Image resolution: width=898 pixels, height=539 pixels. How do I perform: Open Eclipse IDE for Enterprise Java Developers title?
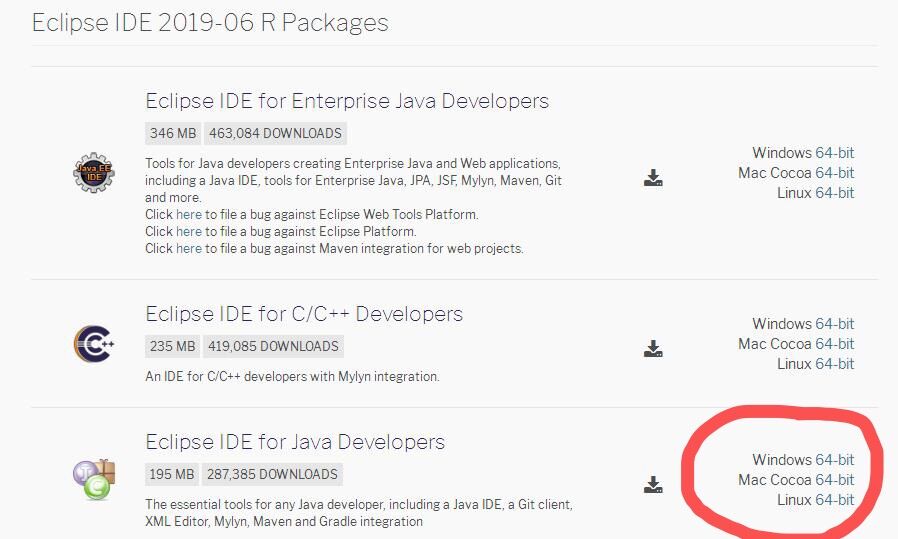pyautogui.click(x=347, y=101)
